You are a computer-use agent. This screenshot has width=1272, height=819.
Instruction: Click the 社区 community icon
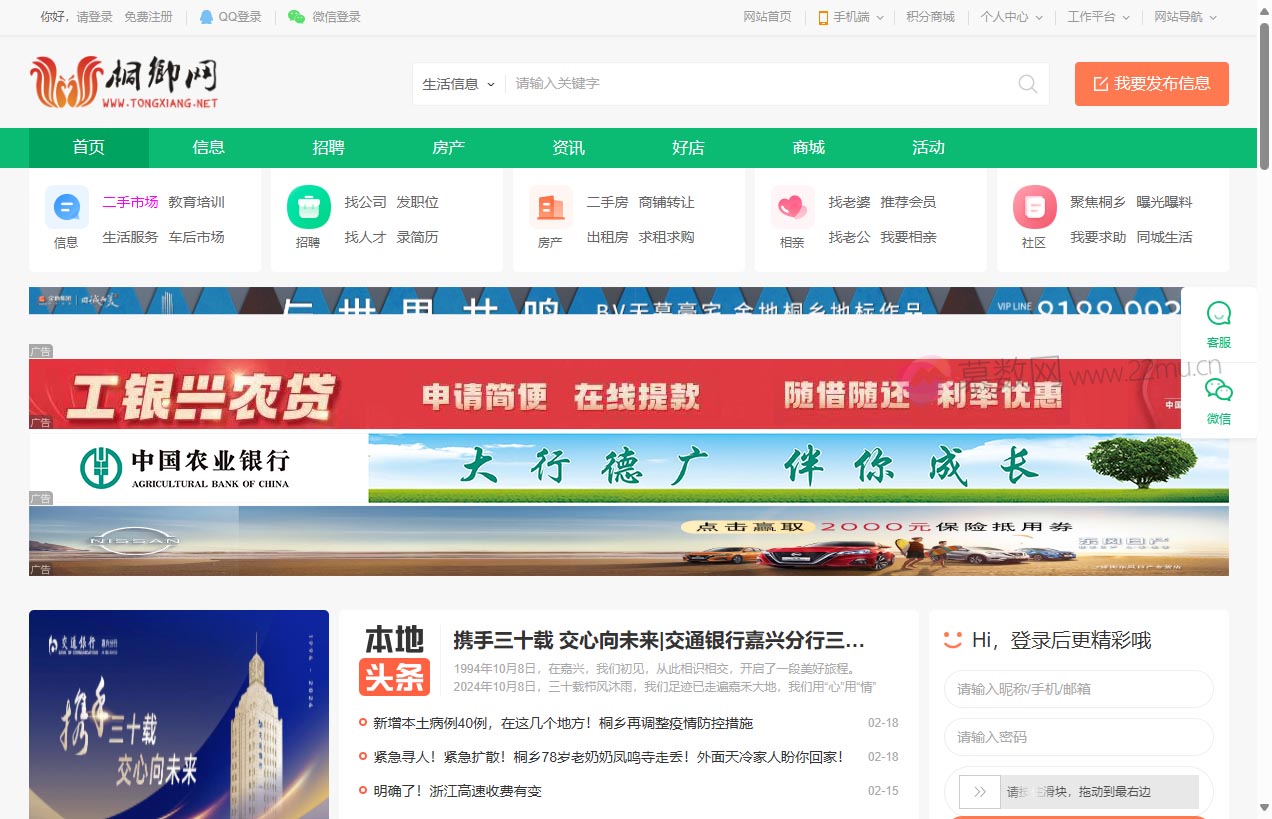coord(1033,206)
